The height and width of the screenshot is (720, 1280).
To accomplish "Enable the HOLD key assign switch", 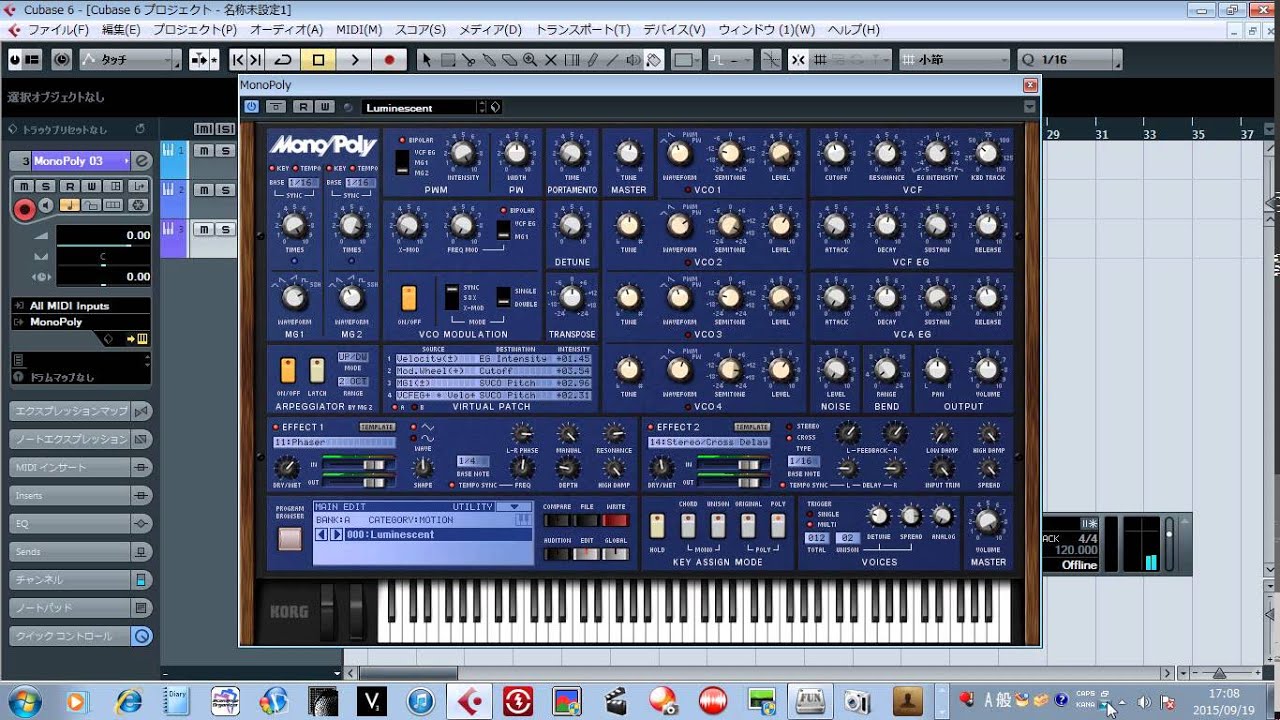I will pyautogui.click(x=657, y=525).
